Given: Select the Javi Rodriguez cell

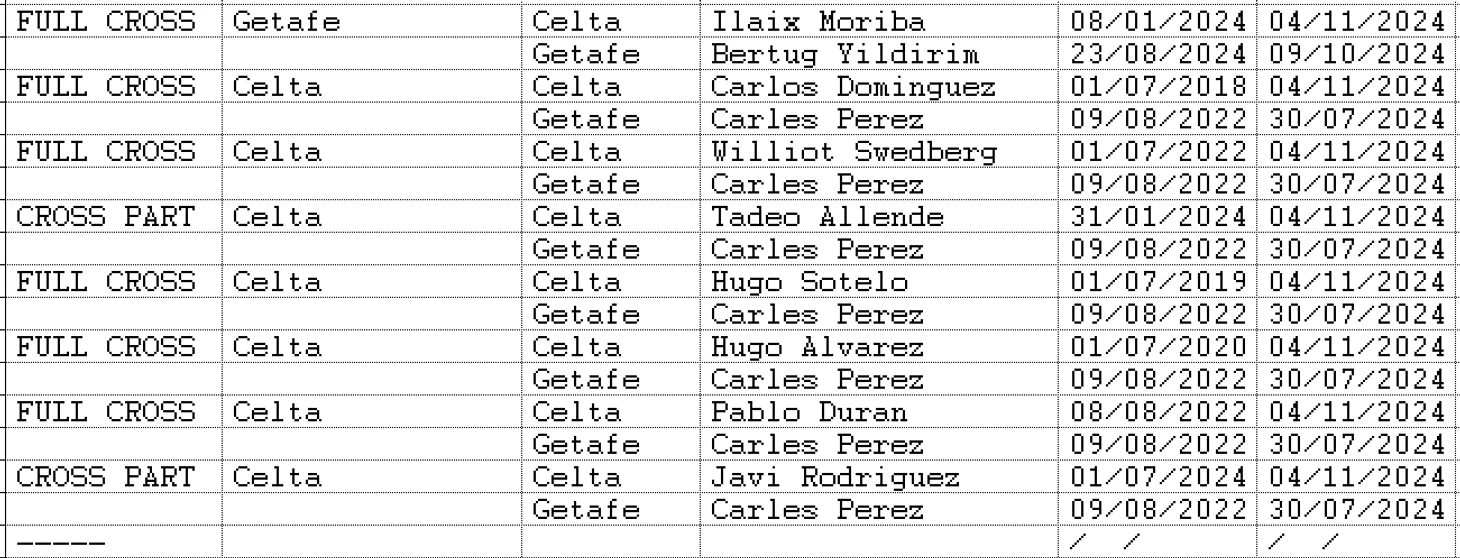Looking at the screenshot, I should 879,477.
